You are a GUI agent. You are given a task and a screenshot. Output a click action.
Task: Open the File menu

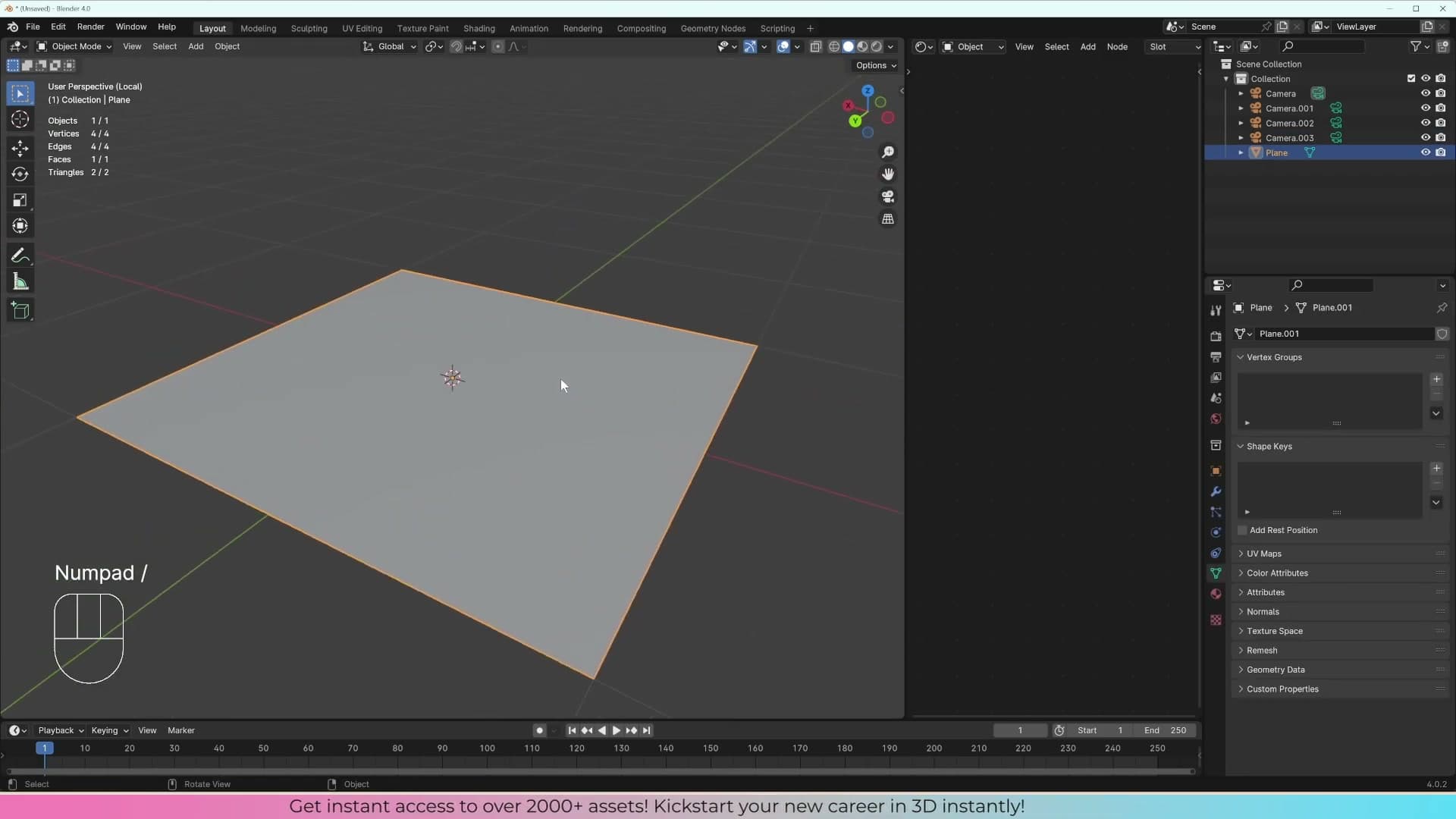[33, 27]
